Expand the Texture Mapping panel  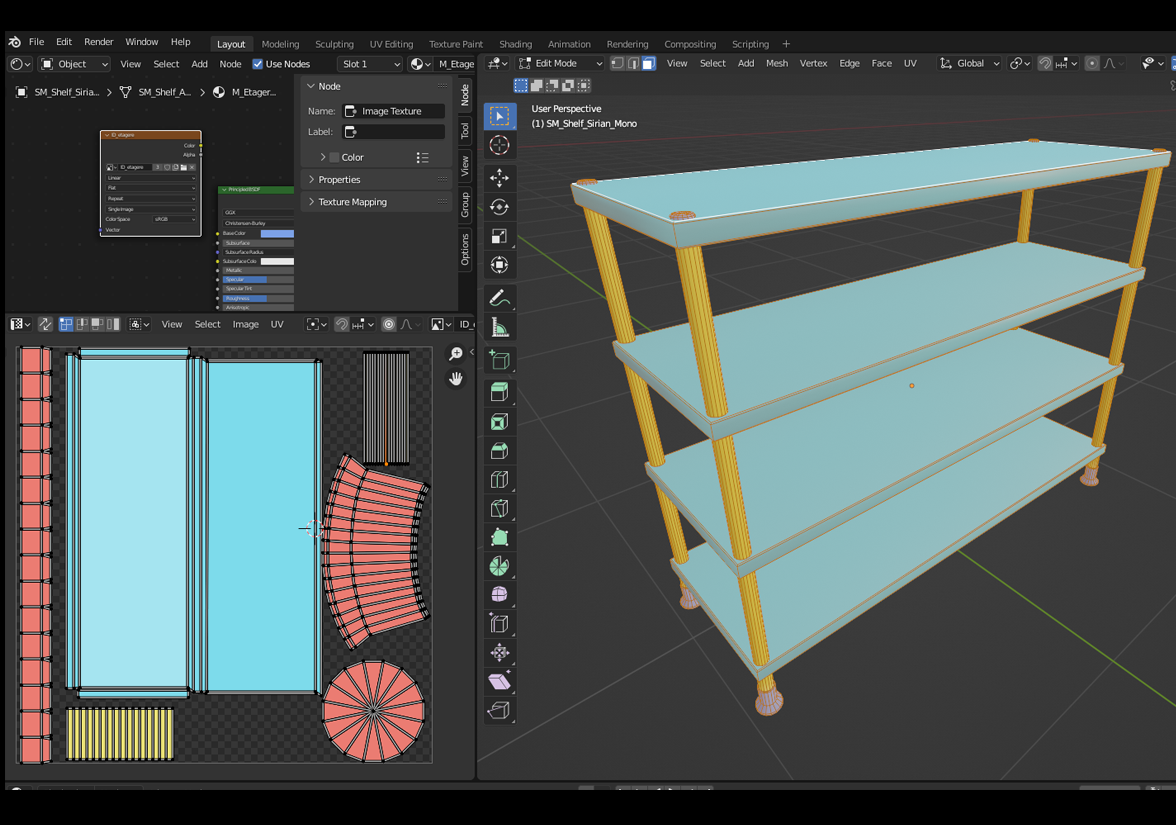click(x=352, y=202)
